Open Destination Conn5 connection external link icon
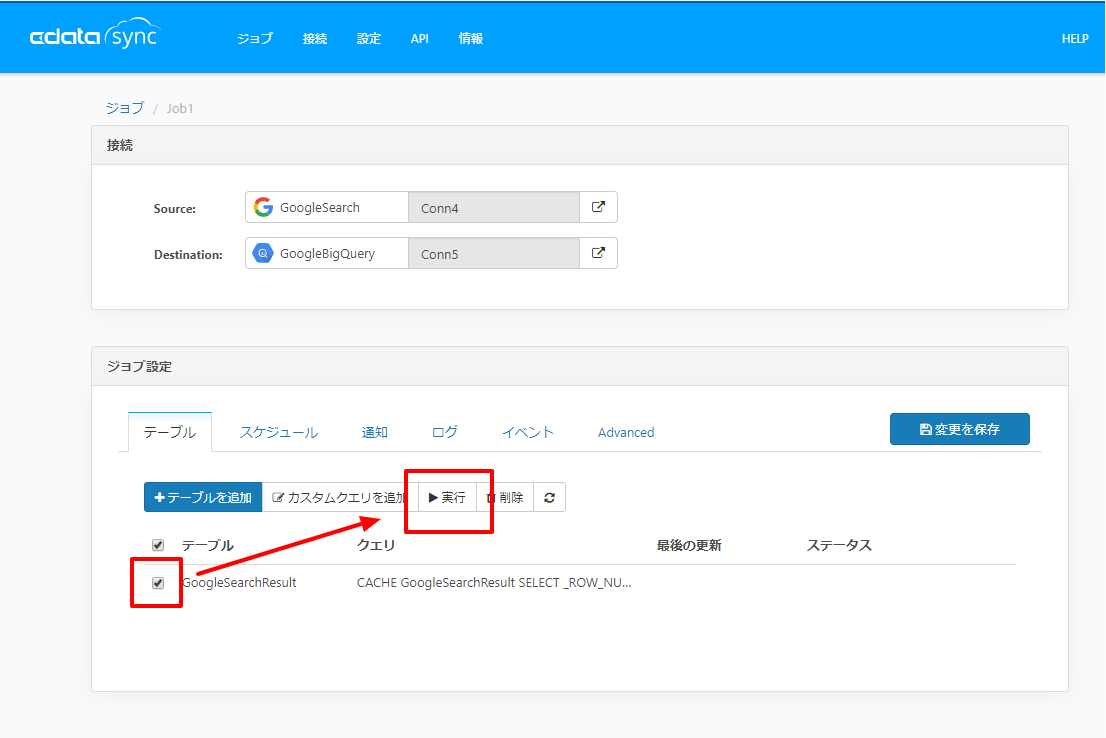This screenshot has height=738, width=1106. [598, 253]
